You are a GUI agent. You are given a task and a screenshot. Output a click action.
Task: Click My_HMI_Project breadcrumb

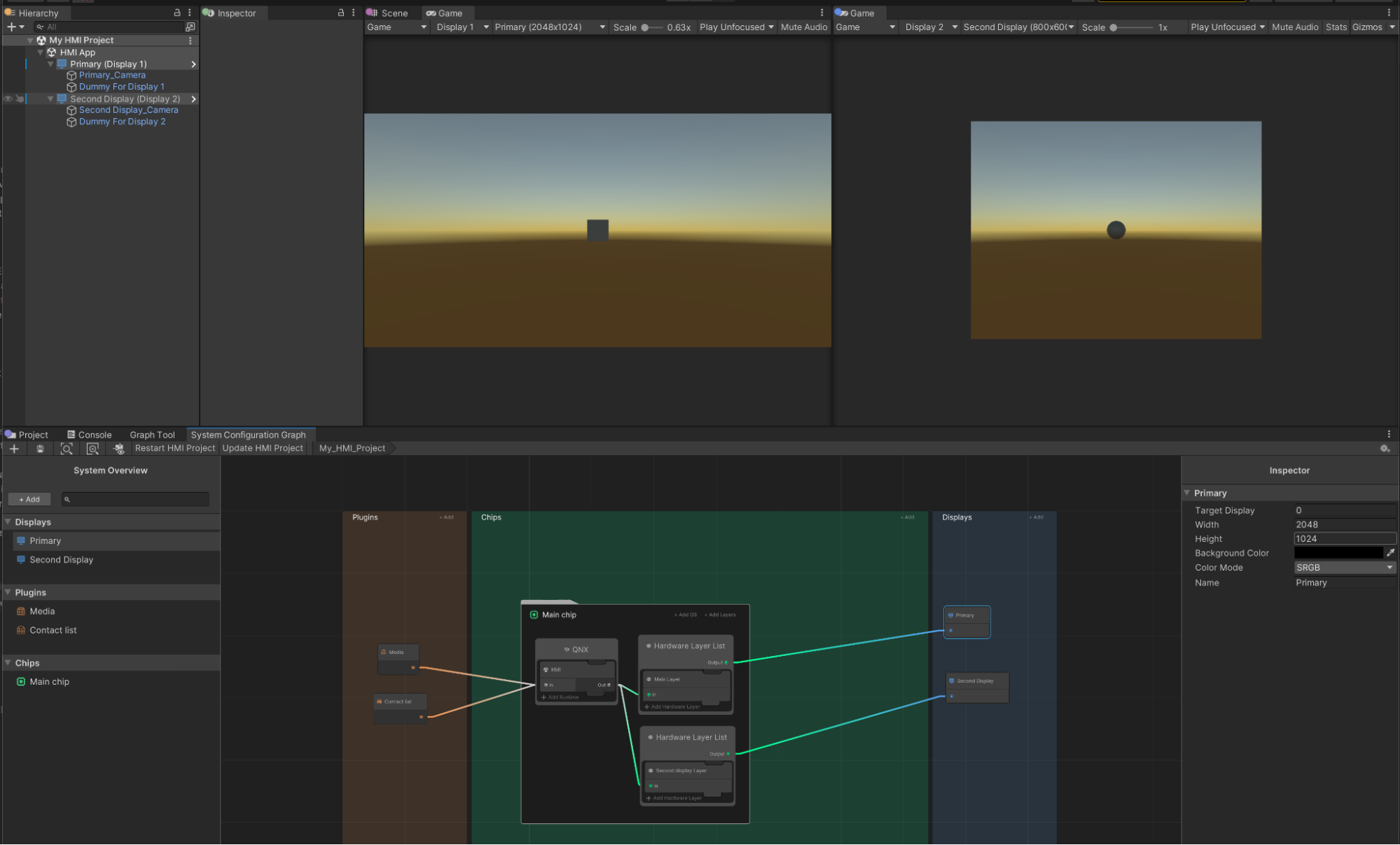click(x=352, y=449)
